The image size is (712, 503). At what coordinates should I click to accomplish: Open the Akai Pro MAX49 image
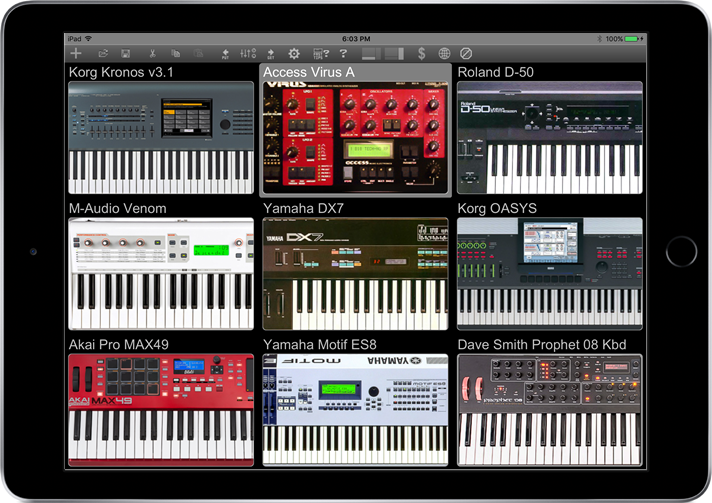tap(161, 410)
